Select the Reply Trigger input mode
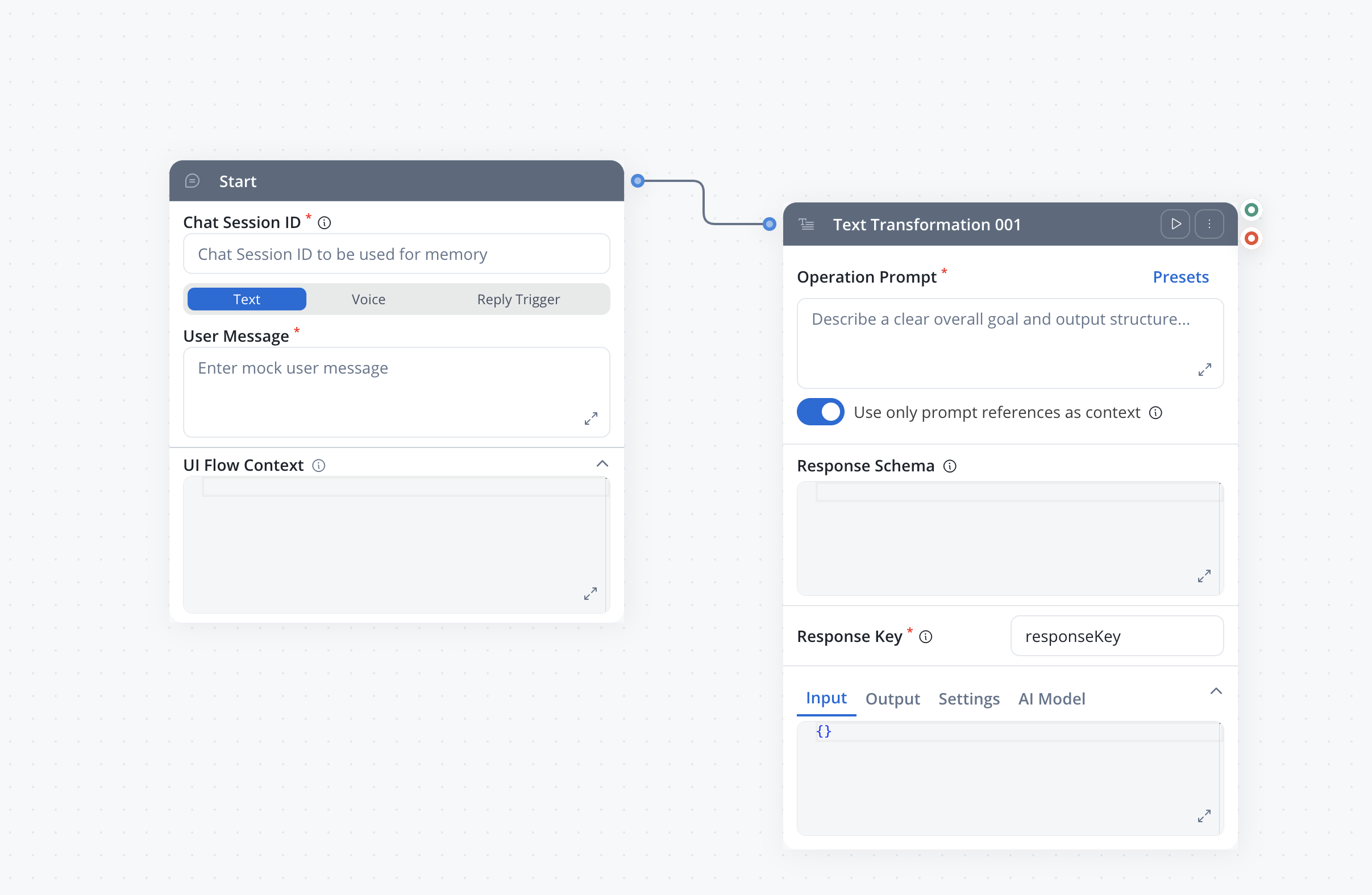Image resolution: width=1372 pixels, height=895 pixels. tap(518, 299)
